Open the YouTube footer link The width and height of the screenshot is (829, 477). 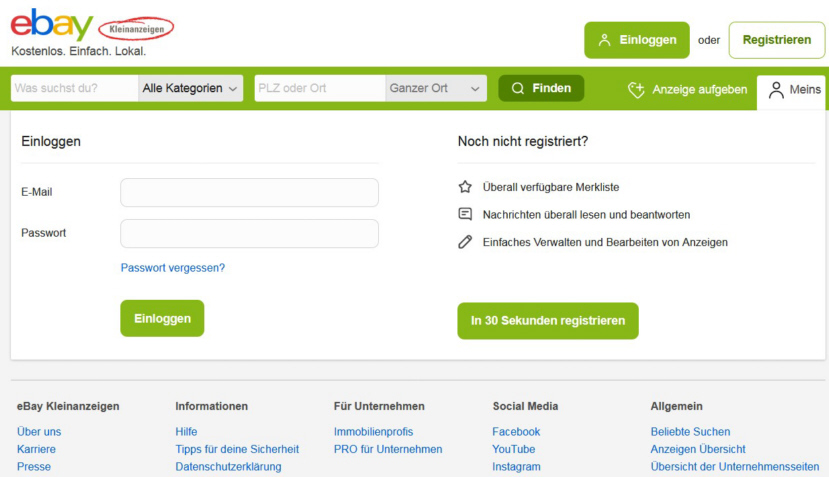point(513,449)
